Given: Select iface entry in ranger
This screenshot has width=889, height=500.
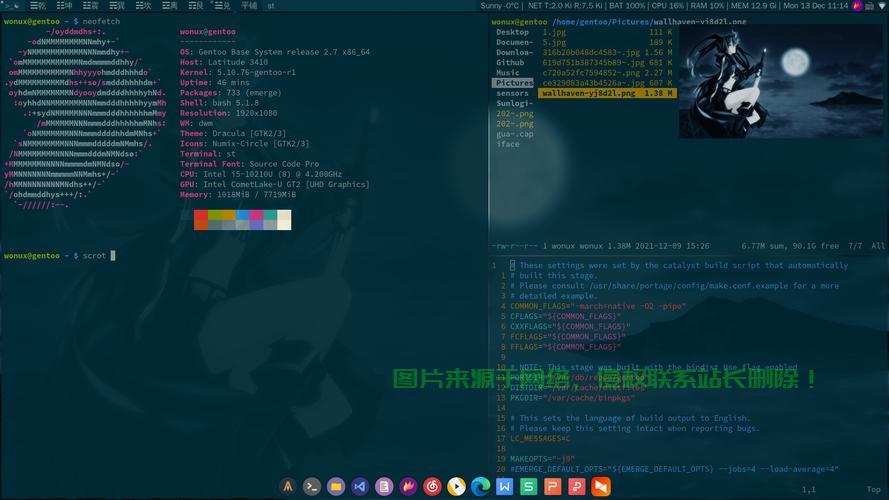Looking at the screenshot, I should coord(508,145).
